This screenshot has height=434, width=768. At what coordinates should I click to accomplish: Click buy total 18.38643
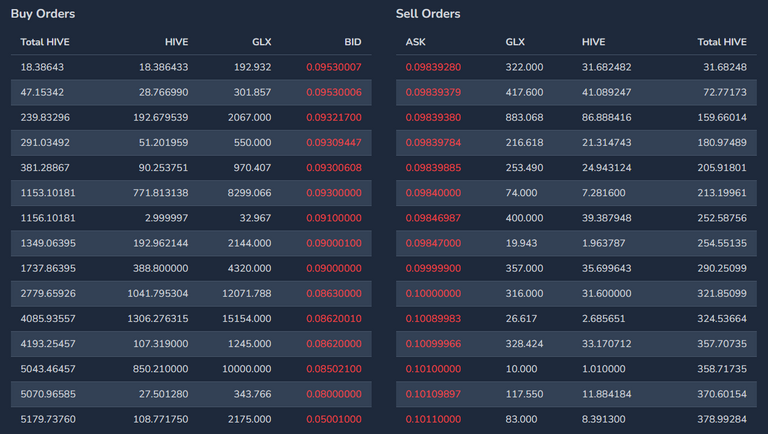pyautogui.click(x=42, y=67)
